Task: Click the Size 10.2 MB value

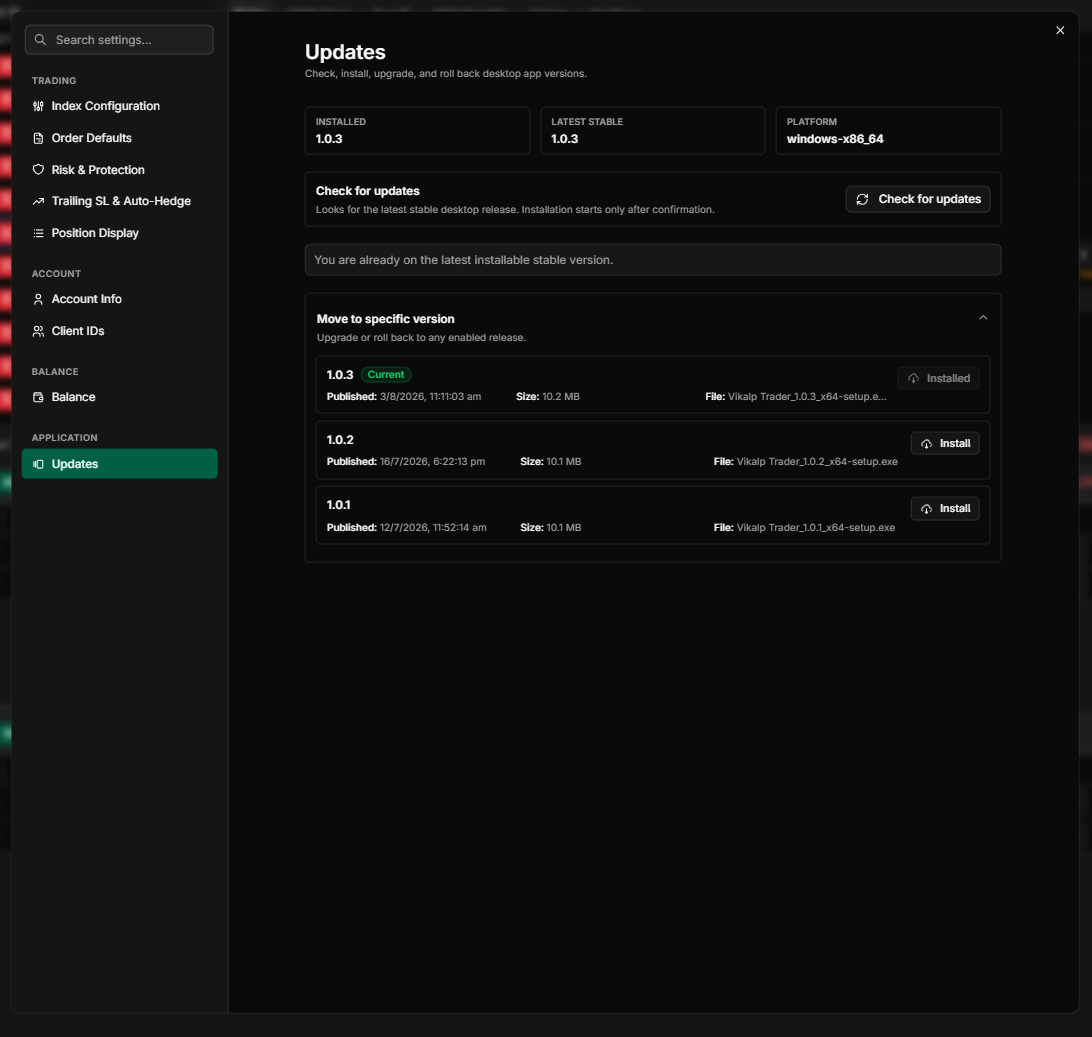Action: coord(561,397)
